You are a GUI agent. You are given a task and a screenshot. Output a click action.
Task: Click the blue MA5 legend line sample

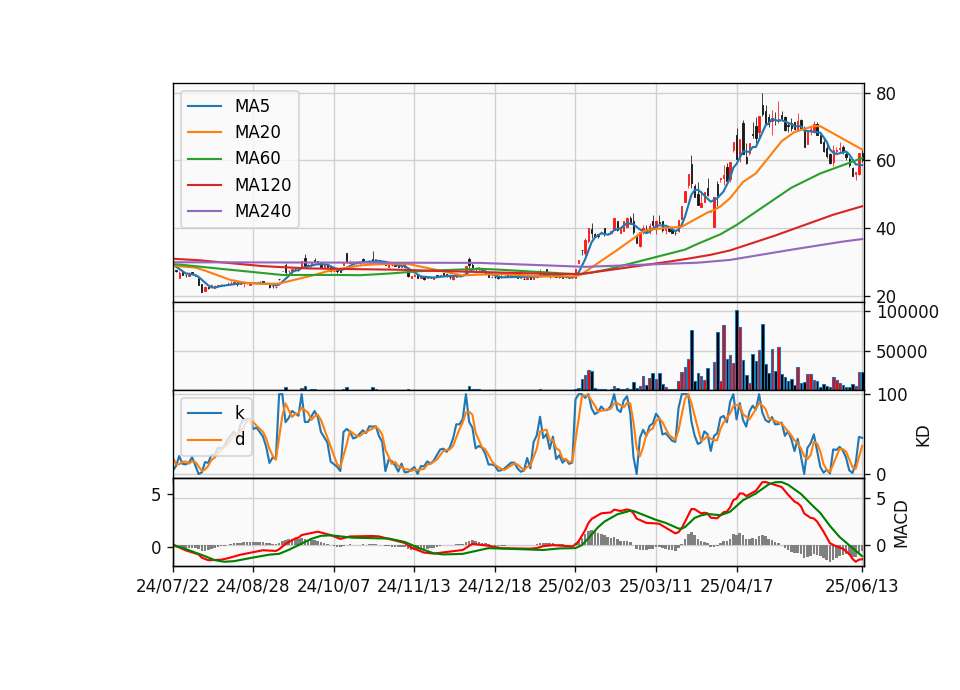pyautogui.click(x=204, y=107)
